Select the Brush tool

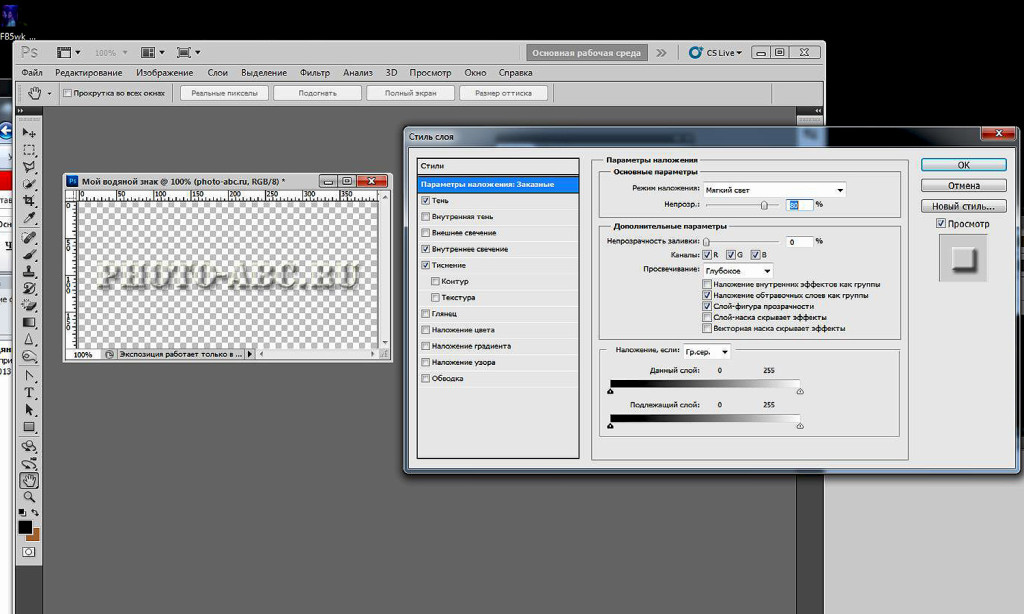click(x=29, y=254)
